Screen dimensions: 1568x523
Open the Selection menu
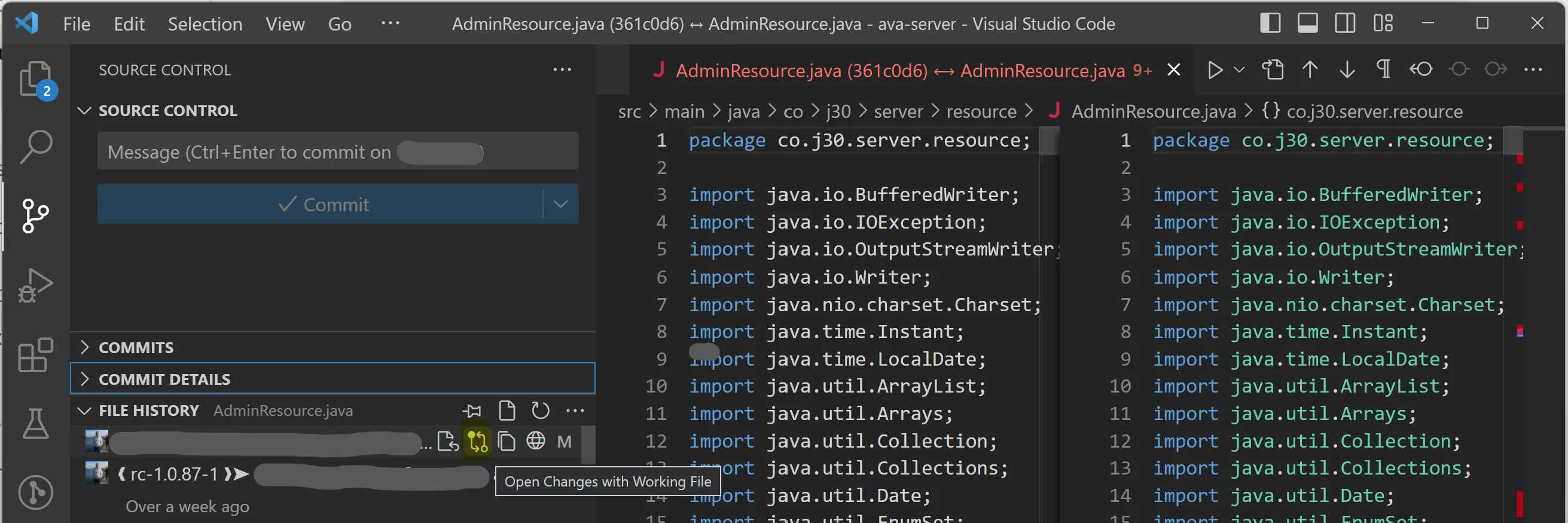[205, 24]
